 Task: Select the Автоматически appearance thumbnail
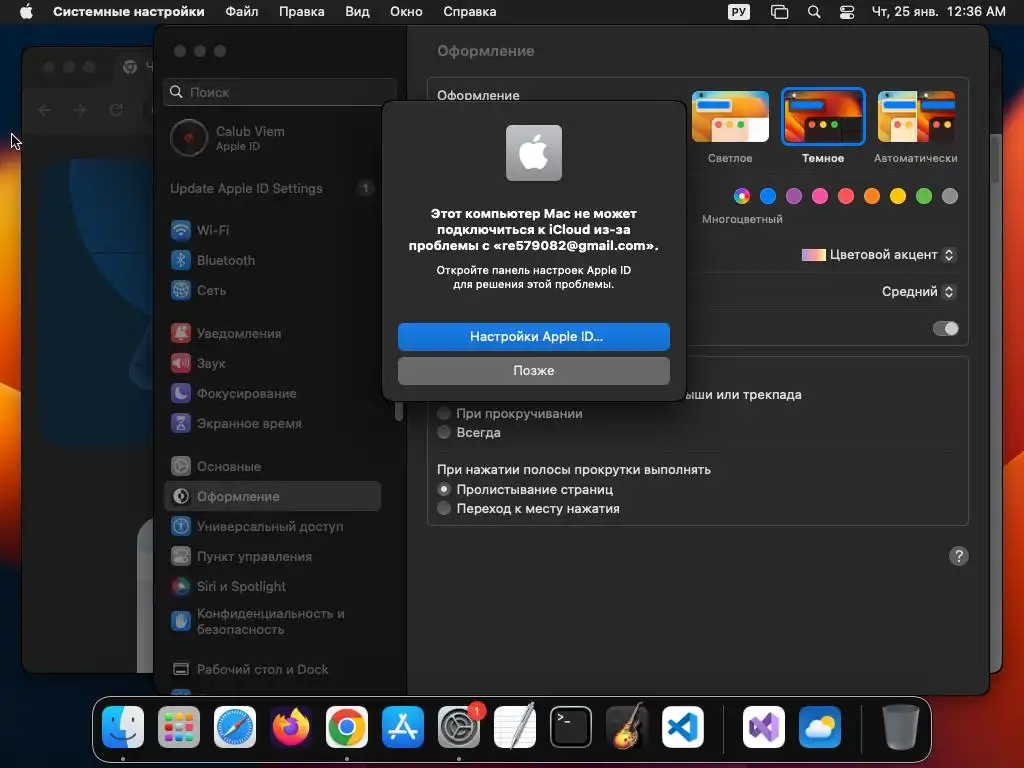916,116
